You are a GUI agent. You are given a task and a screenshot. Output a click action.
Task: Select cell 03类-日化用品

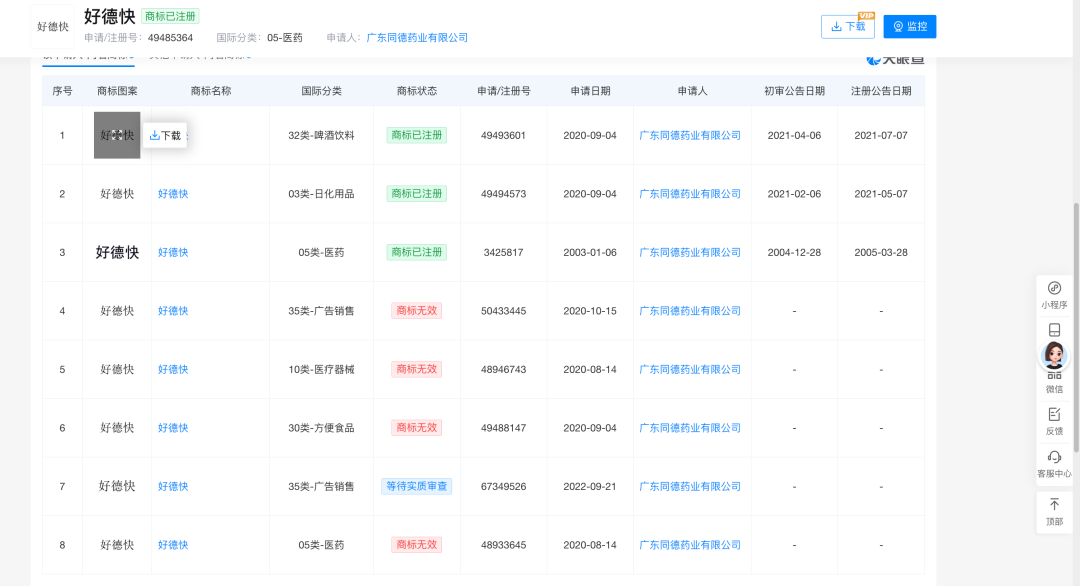pyautogui.click(x=321, y=193)
